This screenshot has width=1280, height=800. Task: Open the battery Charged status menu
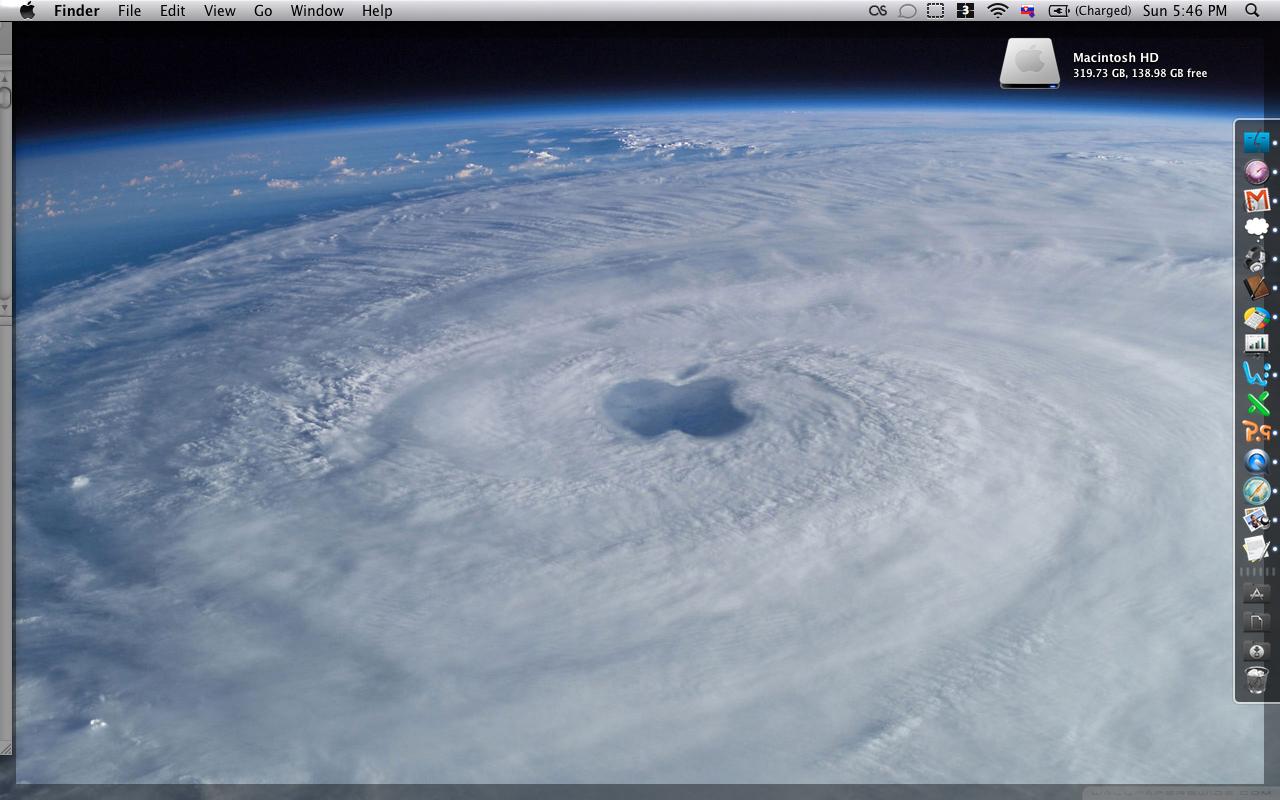(x=1089, y=11)
